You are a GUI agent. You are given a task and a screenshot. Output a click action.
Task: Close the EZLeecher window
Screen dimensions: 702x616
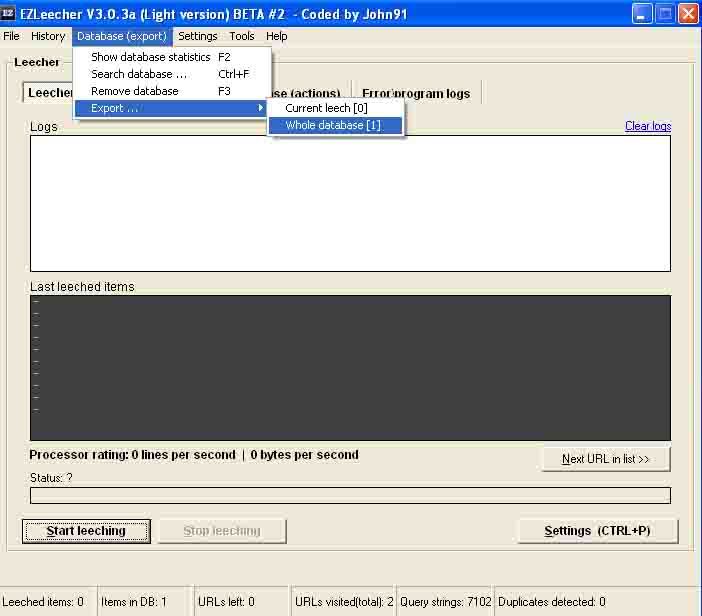click(x=688, y=14)
